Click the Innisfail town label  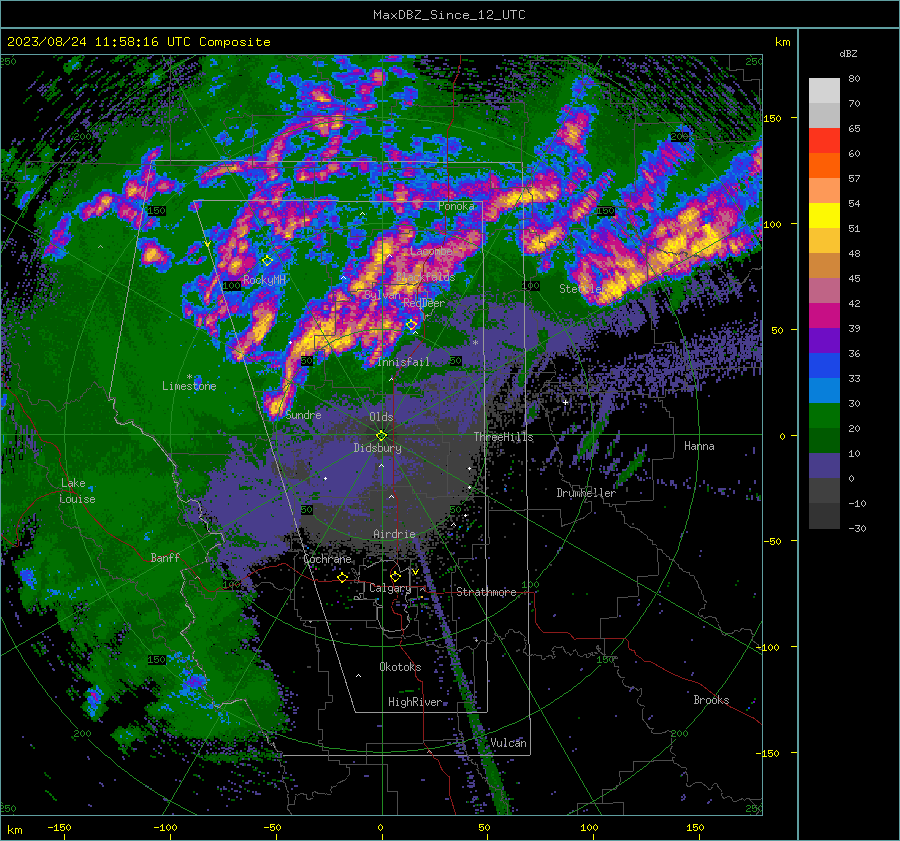[x=404, y=362]
